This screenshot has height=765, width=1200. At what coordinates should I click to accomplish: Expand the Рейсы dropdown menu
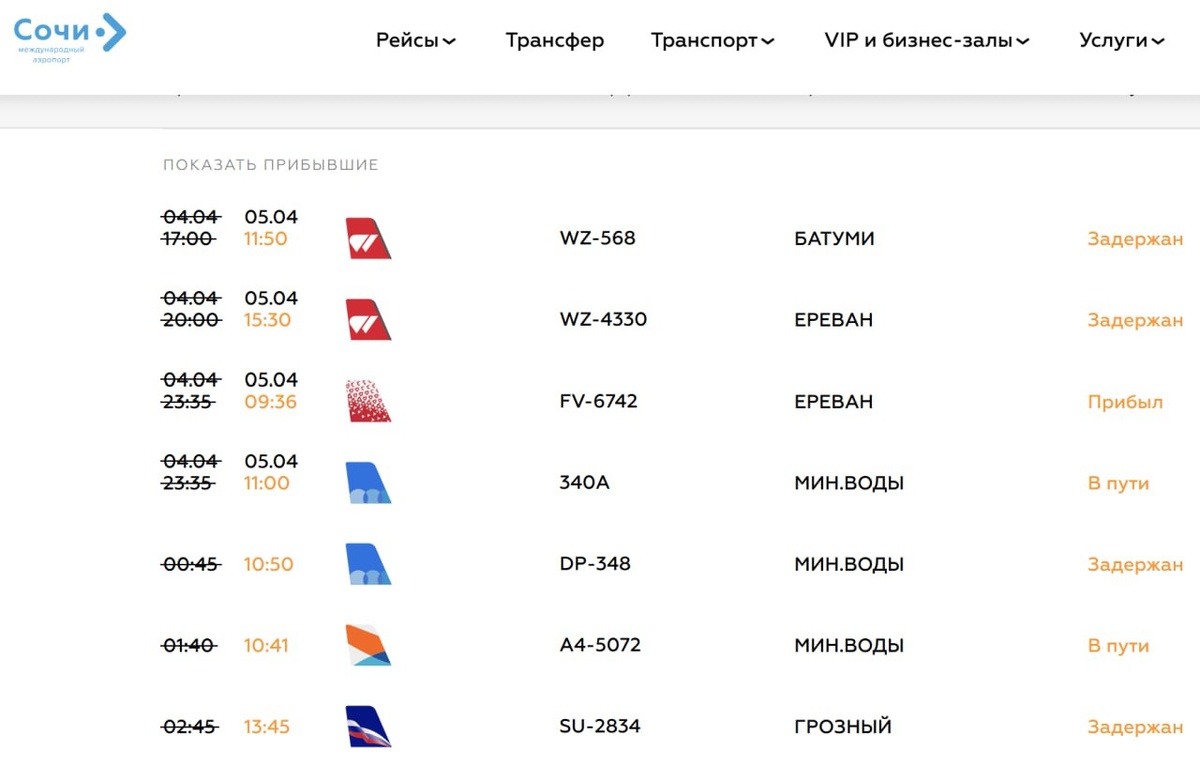coord(416,41)
